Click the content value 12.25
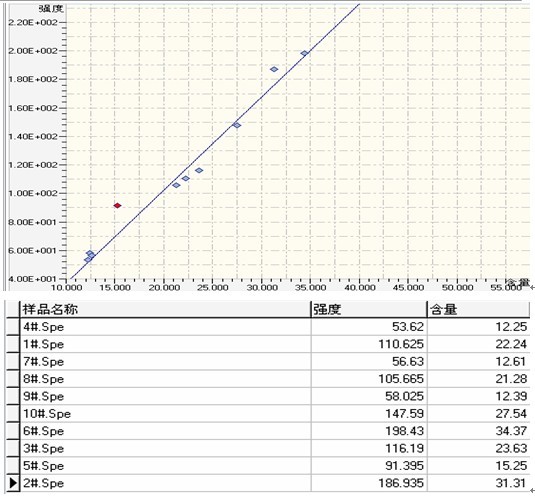Viewport: 535px width, 498px height. [x=511, y=327]
